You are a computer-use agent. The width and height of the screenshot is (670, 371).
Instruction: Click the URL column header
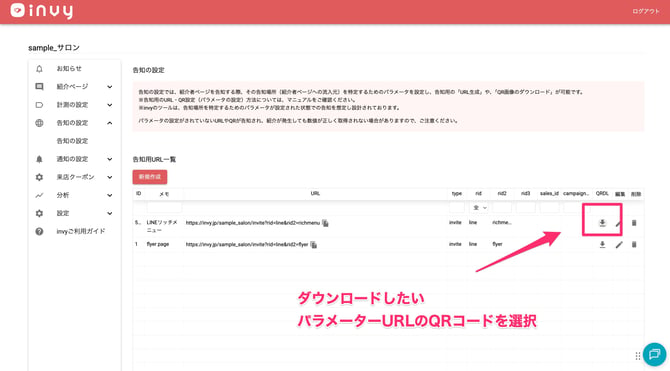pyautogui.click(x=315, y=194)
